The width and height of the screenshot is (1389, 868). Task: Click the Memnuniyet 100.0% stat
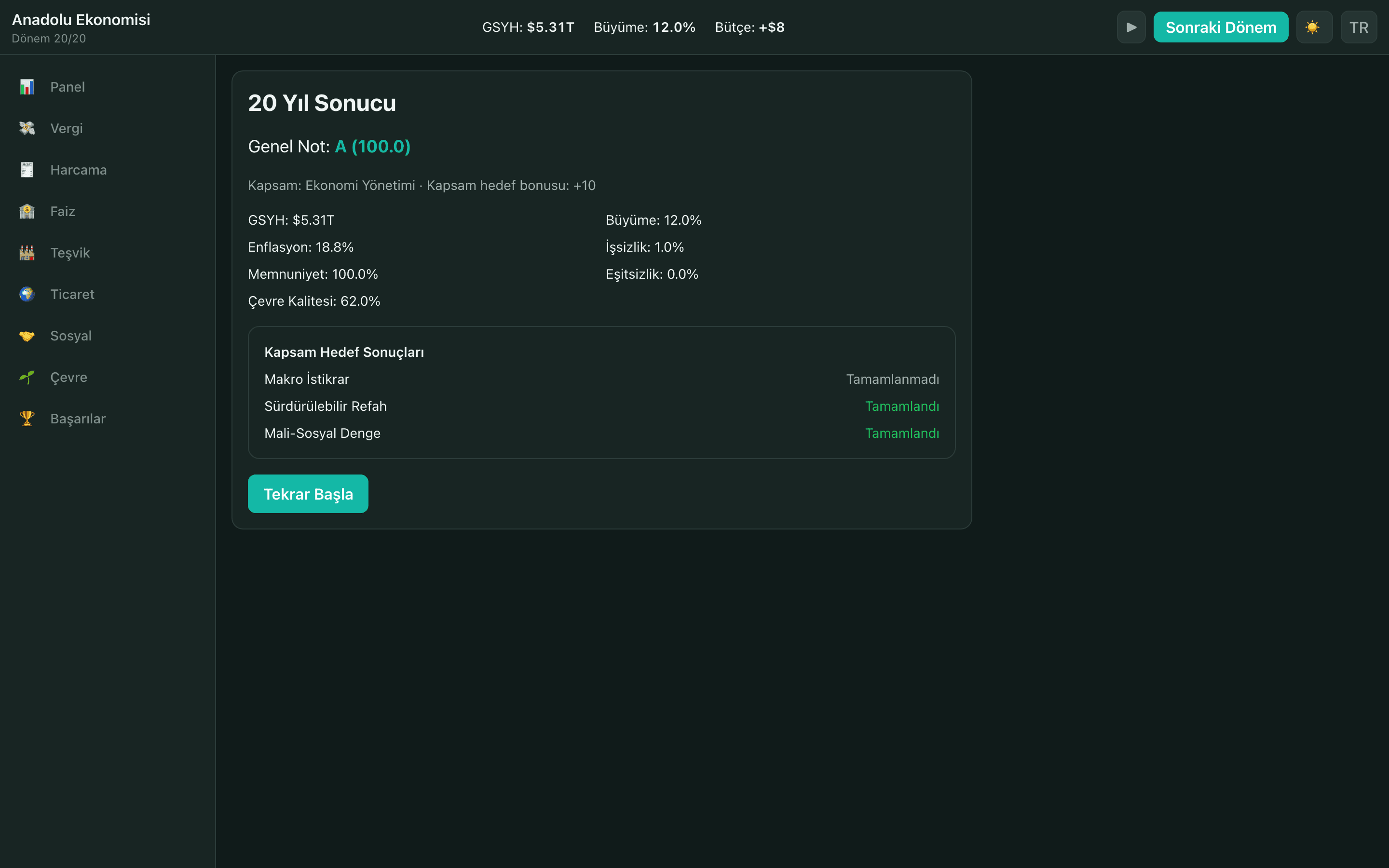[x=313, y=274]
